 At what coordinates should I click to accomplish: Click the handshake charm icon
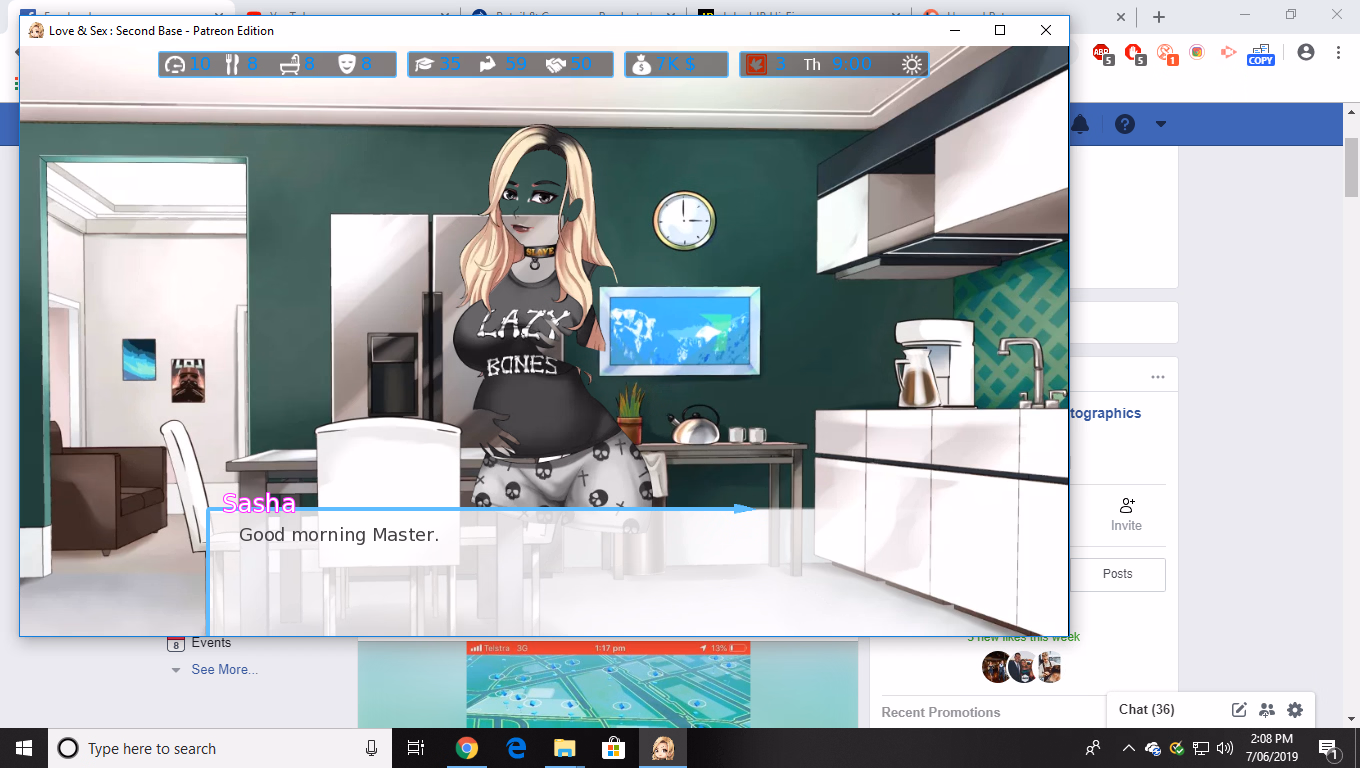coord(555,65)
